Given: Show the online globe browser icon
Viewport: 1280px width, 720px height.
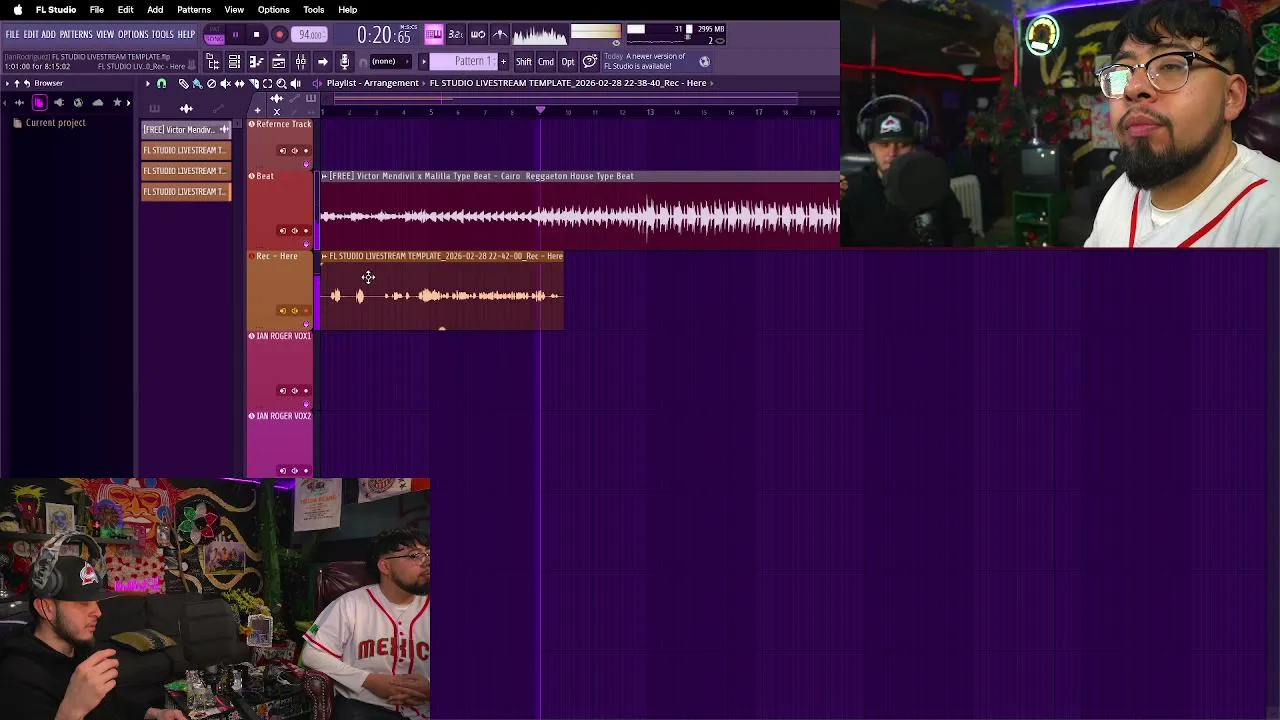Looking at the screenshot, I should pos(78,102).
